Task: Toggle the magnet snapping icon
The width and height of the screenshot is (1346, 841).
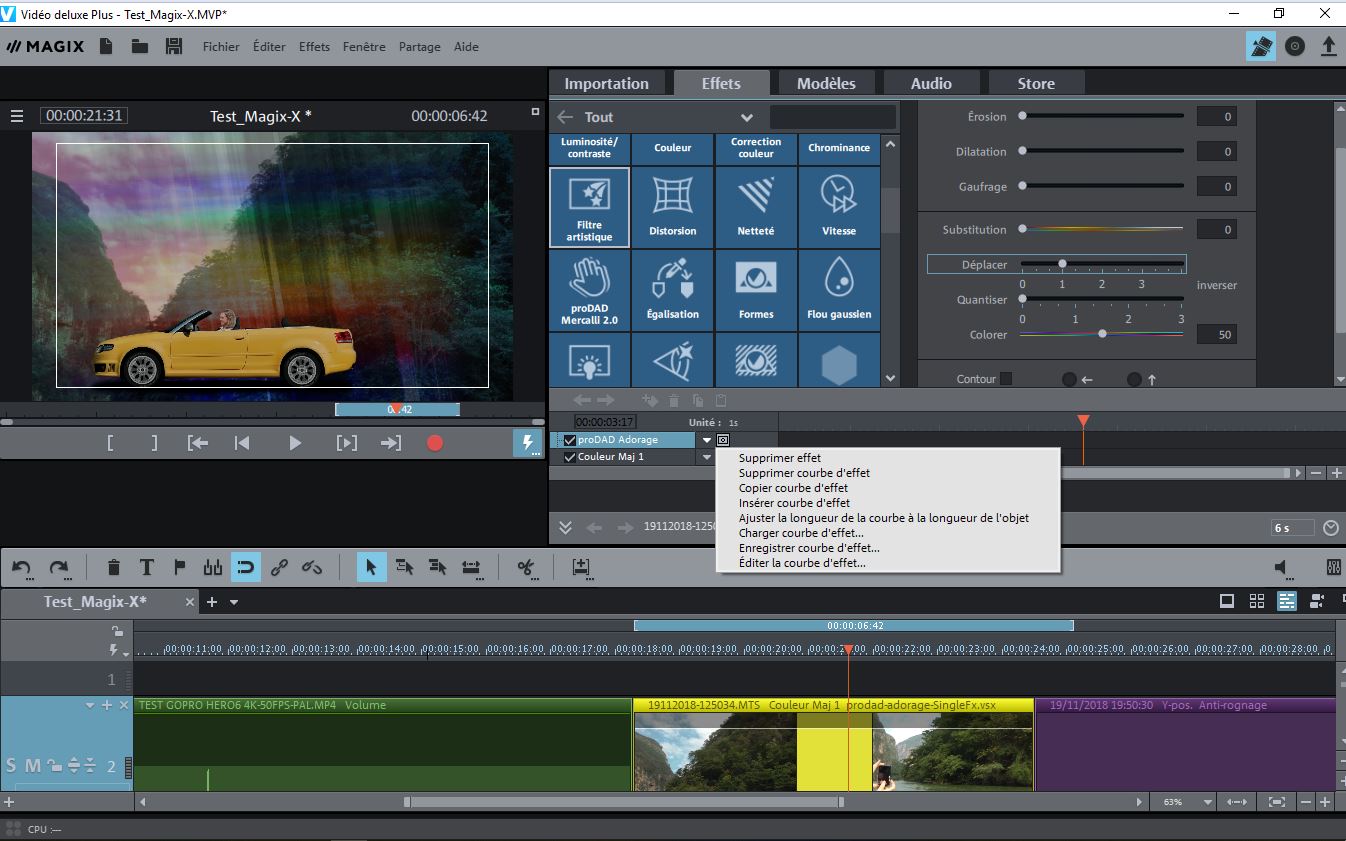Action: click(246, 568)
